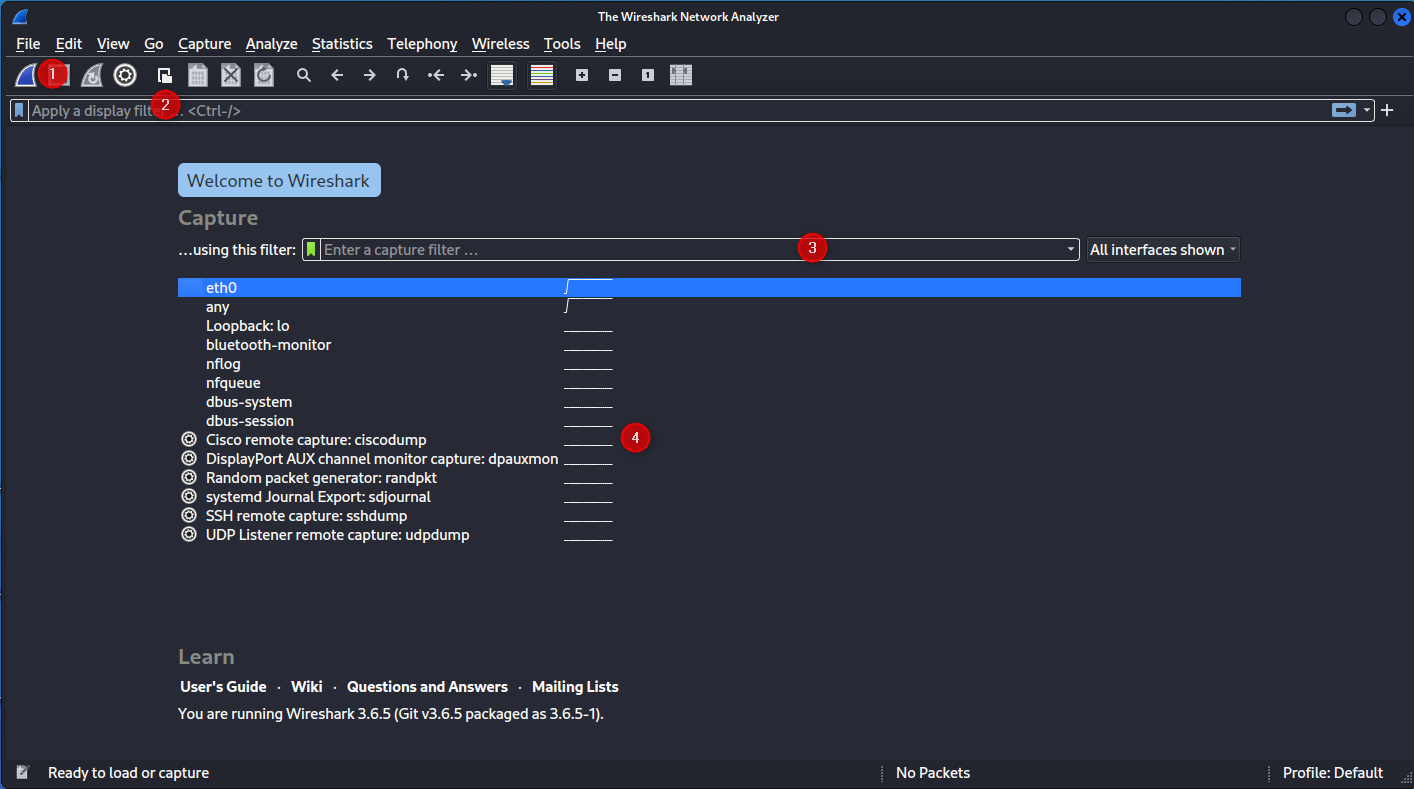This screenshot has width=1414, height=789.
Task: Toggle packet list colorization
Action: pos(542,75)
